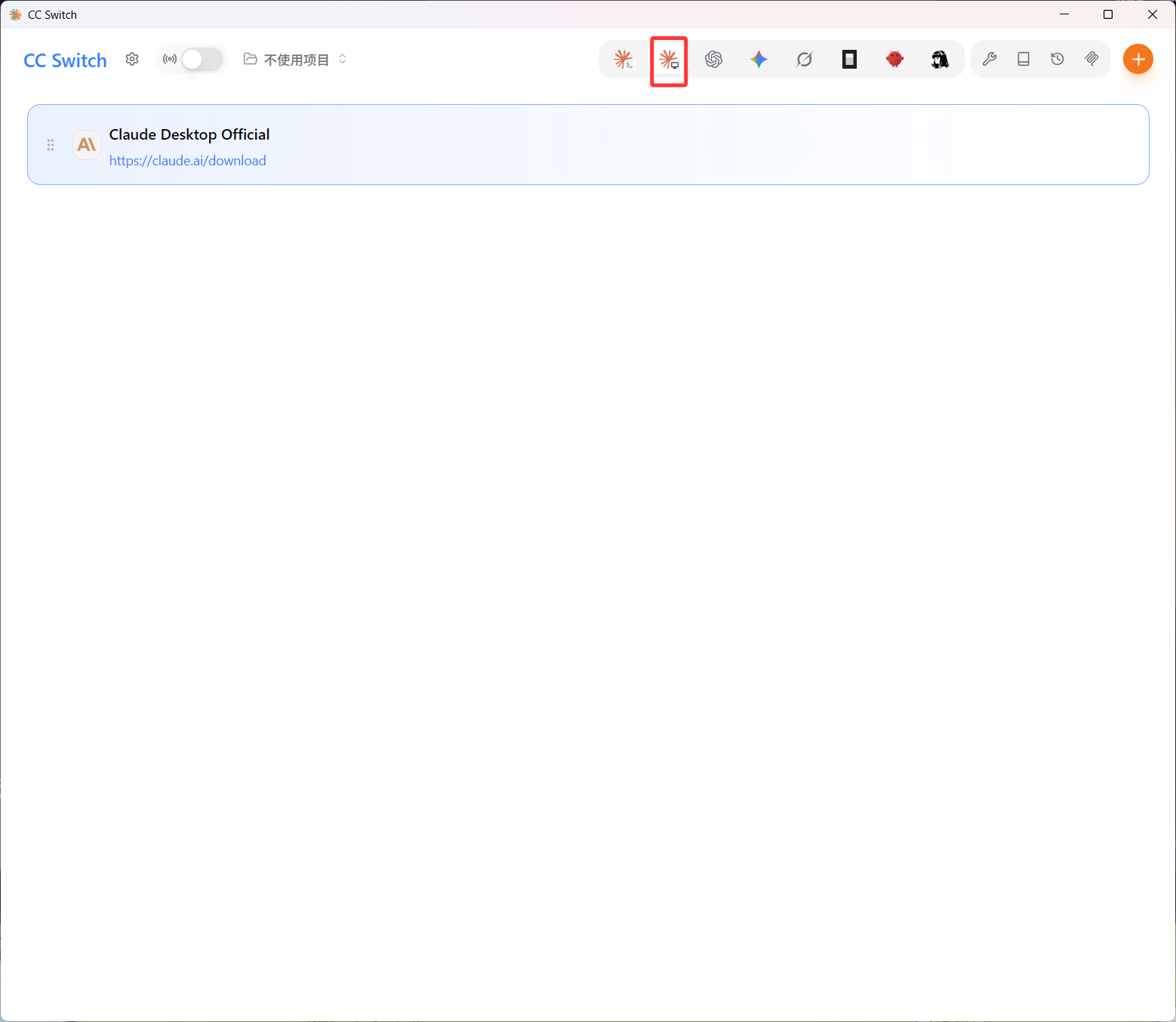Toggle the proxy broadcast switch

point(202,59)
